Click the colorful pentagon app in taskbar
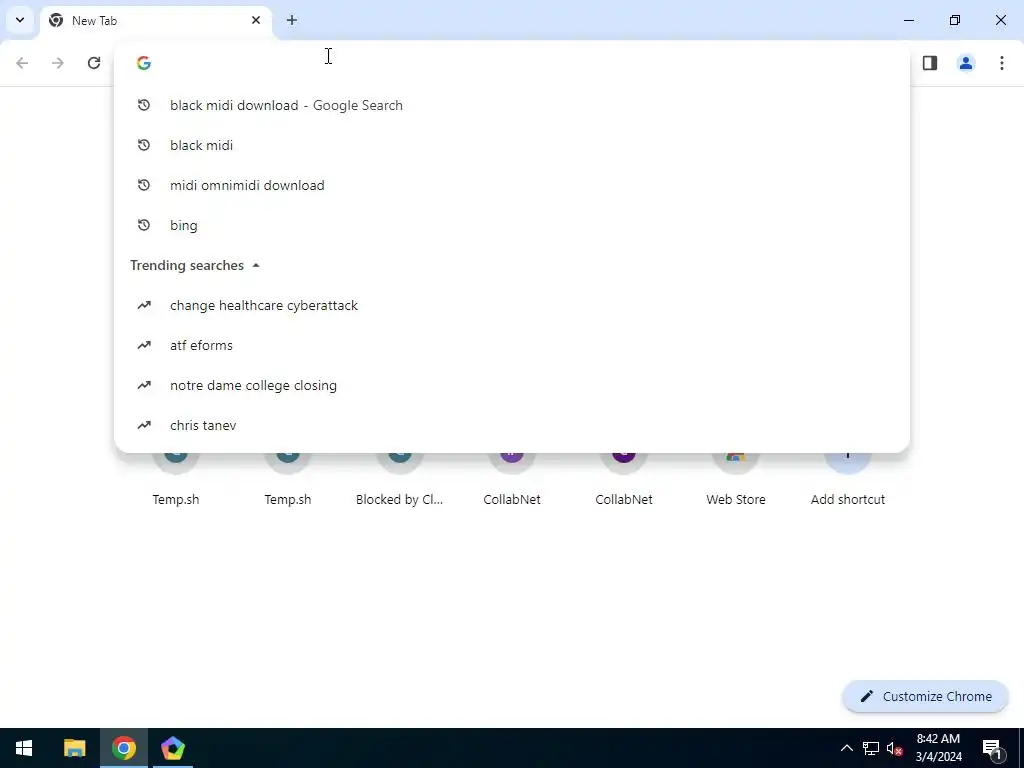The width and height of the screenshot is (1024, 768). tap(173, 748)
